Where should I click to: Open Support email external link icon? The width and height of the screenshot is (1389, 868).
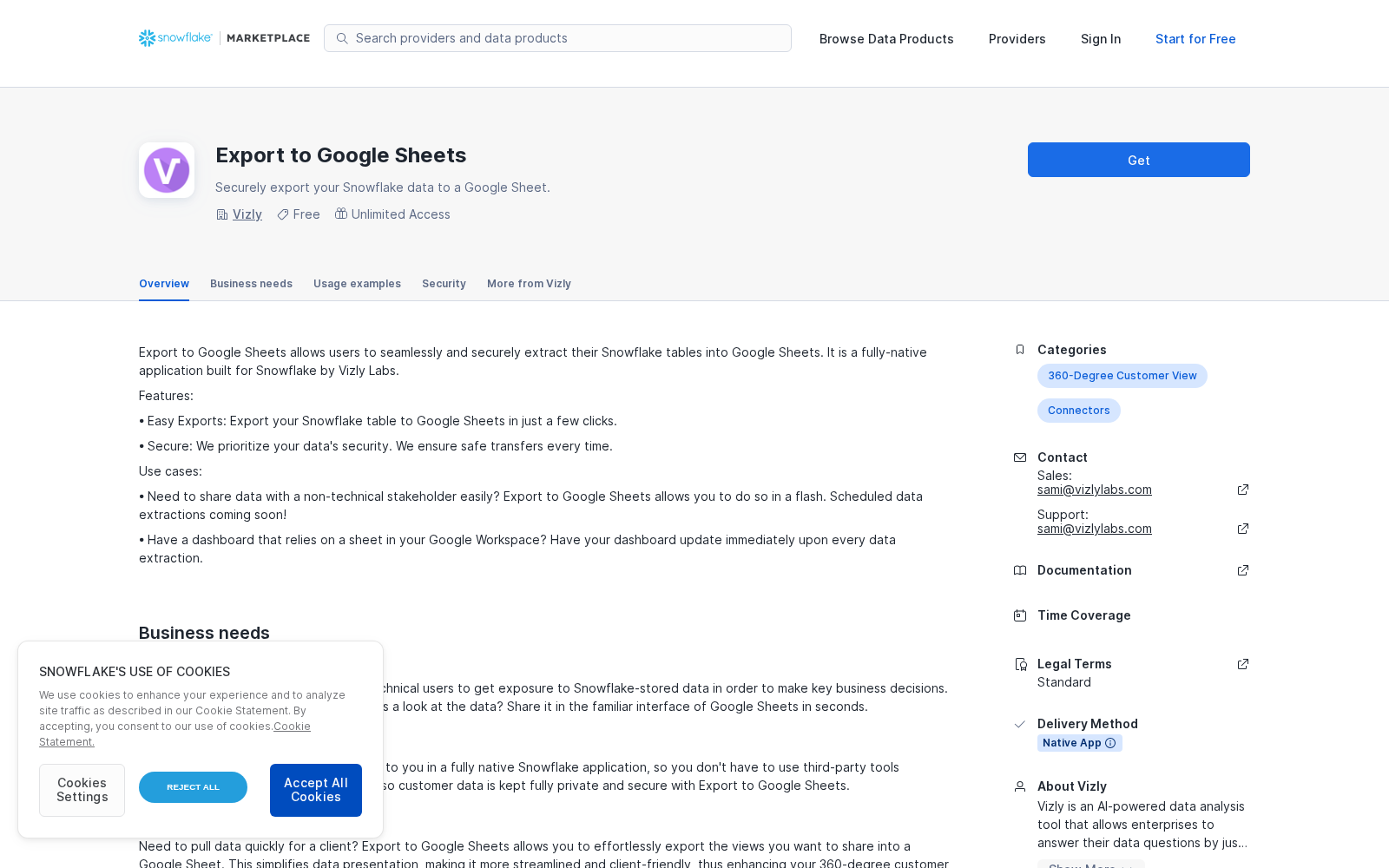1243,529
